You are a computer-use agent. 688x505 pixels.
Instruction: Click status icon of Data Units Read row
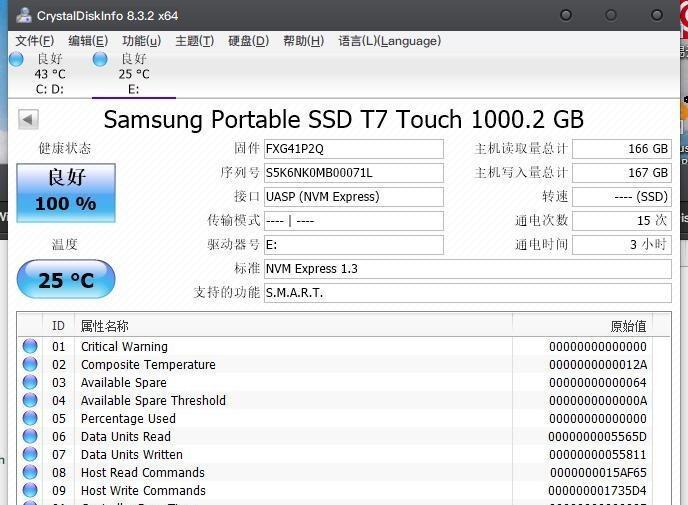[x=30, y=436]
